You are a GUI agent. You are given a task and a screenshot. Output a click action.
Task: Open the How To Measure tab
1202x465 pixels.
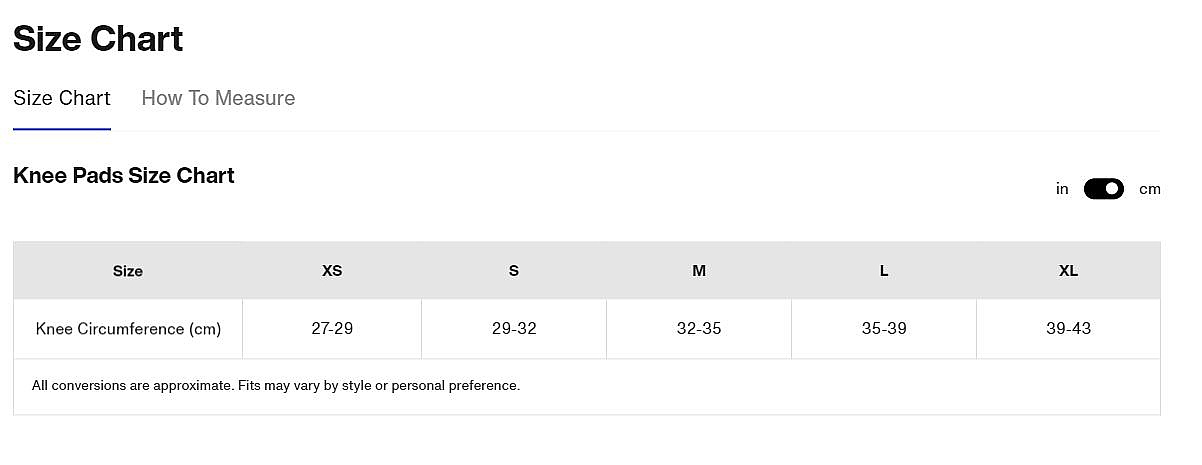218,98
